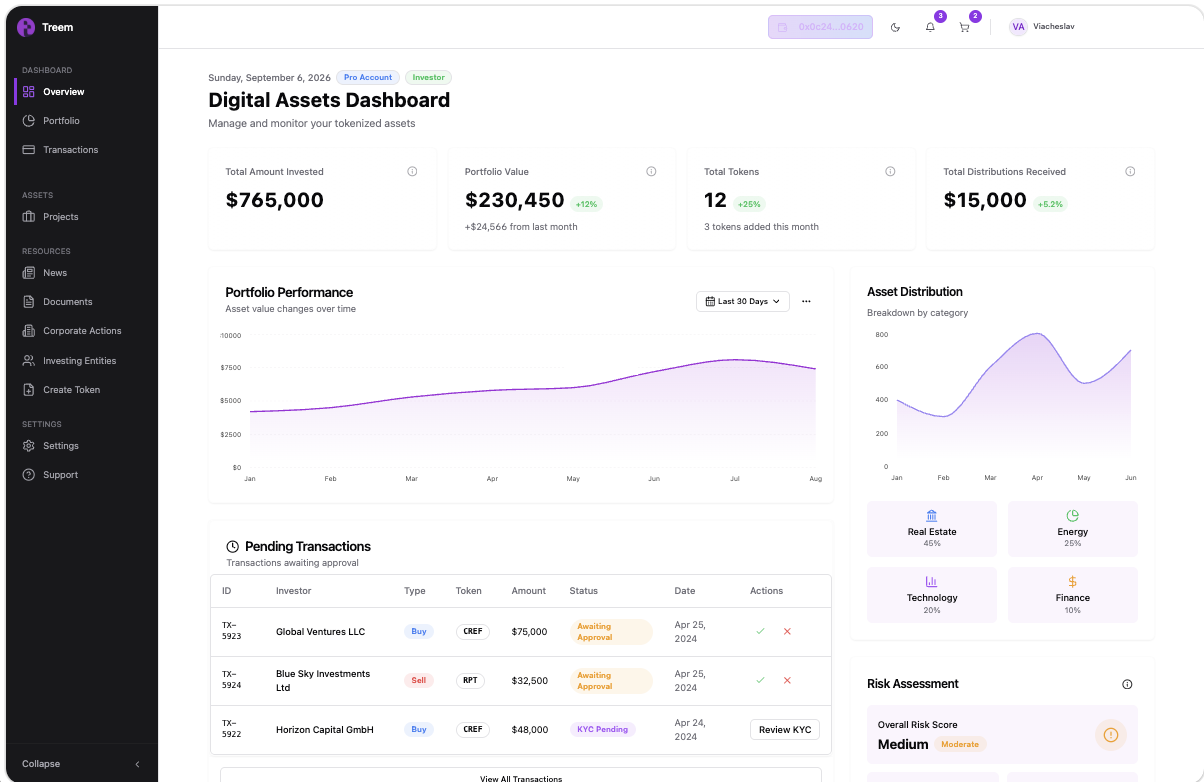Image resolution: width=1204 pixels, height=782 pixels.
Task: Collapse the sidebar with the chevron
Action: pos(137,764)
